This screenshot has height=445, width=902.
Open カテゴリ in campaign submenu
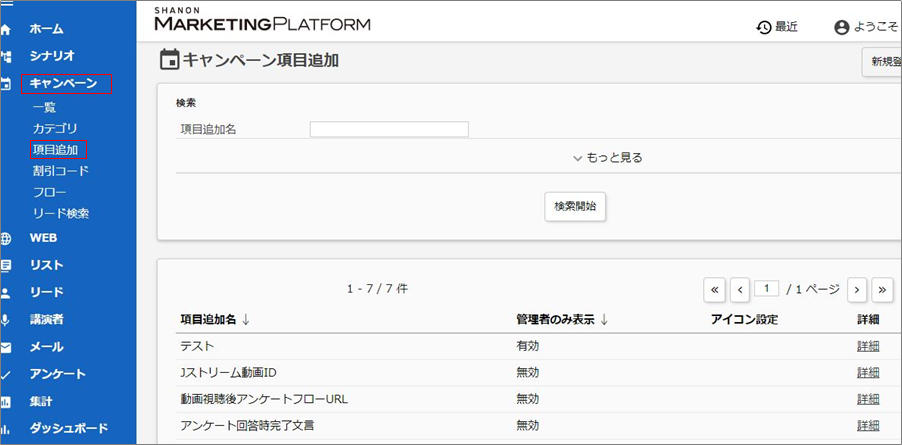tap(55, 129)
